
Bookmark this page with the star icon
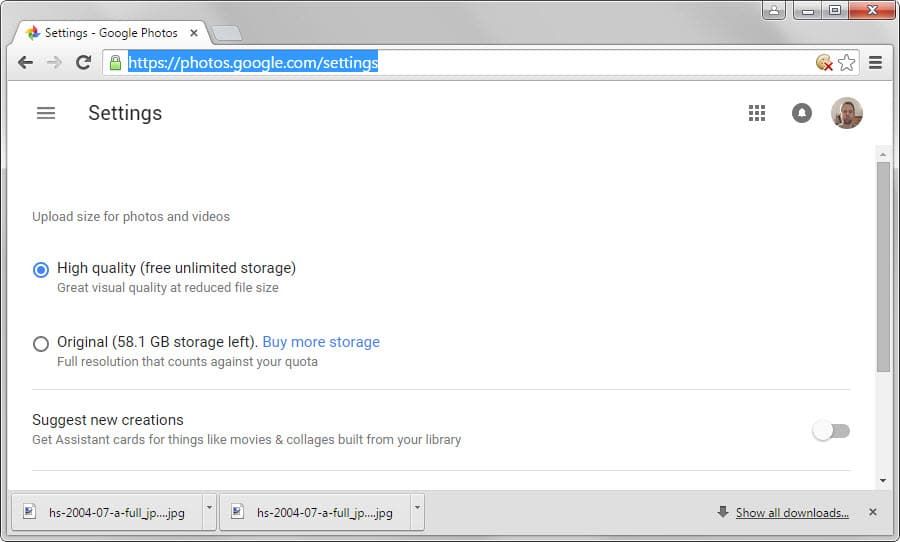tap(847, 62)
